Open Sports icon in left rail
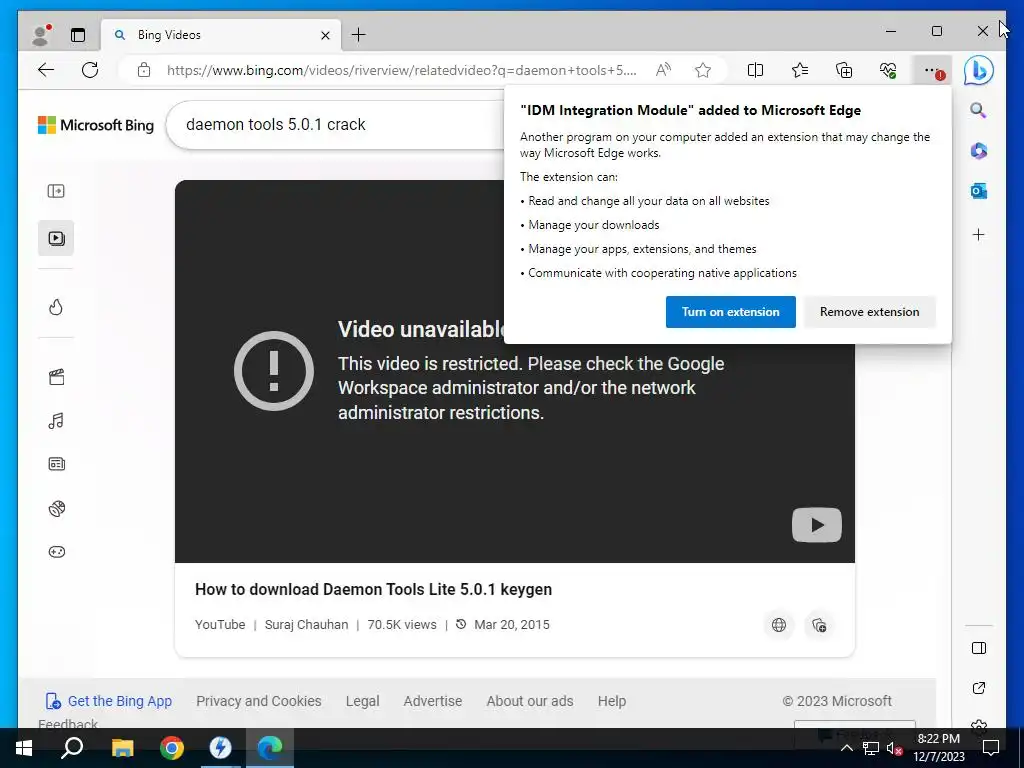Image resolution: width=1024 pixels, height=768 pixels. (x=56, y=508)
